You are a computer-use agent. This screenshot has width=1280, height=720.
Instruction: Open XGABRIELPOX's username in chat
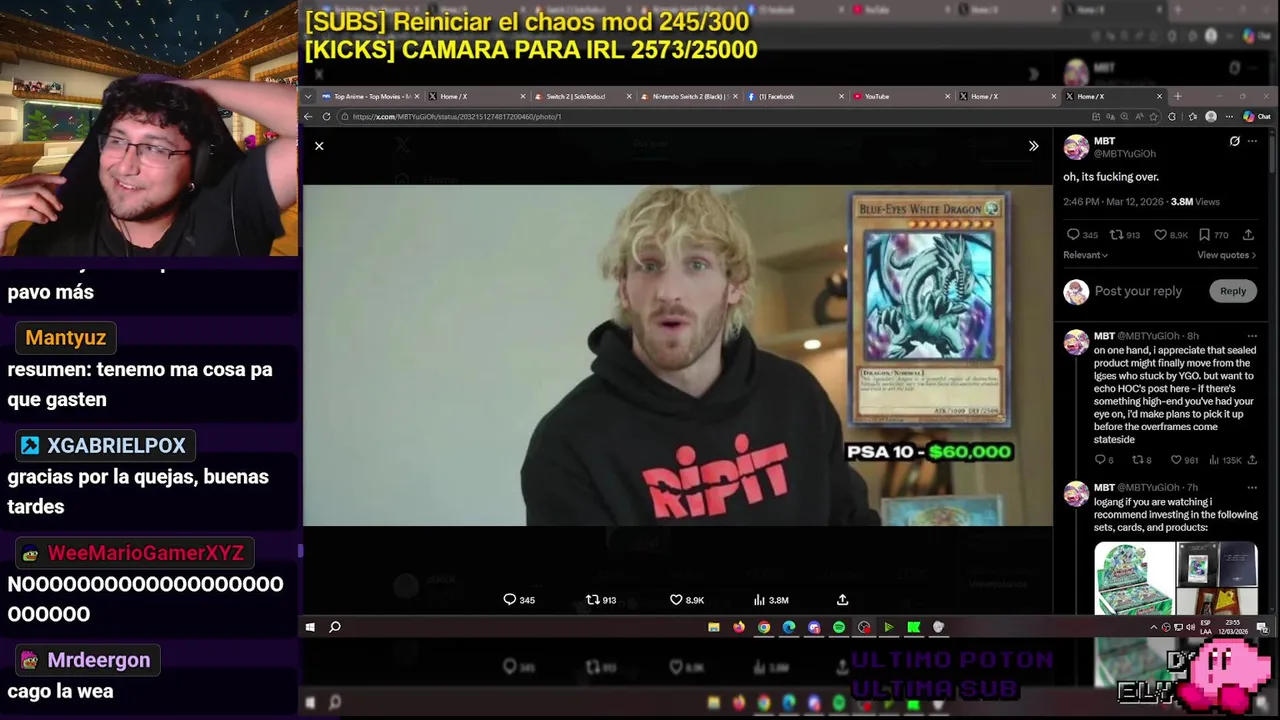[x=116, y=445]
